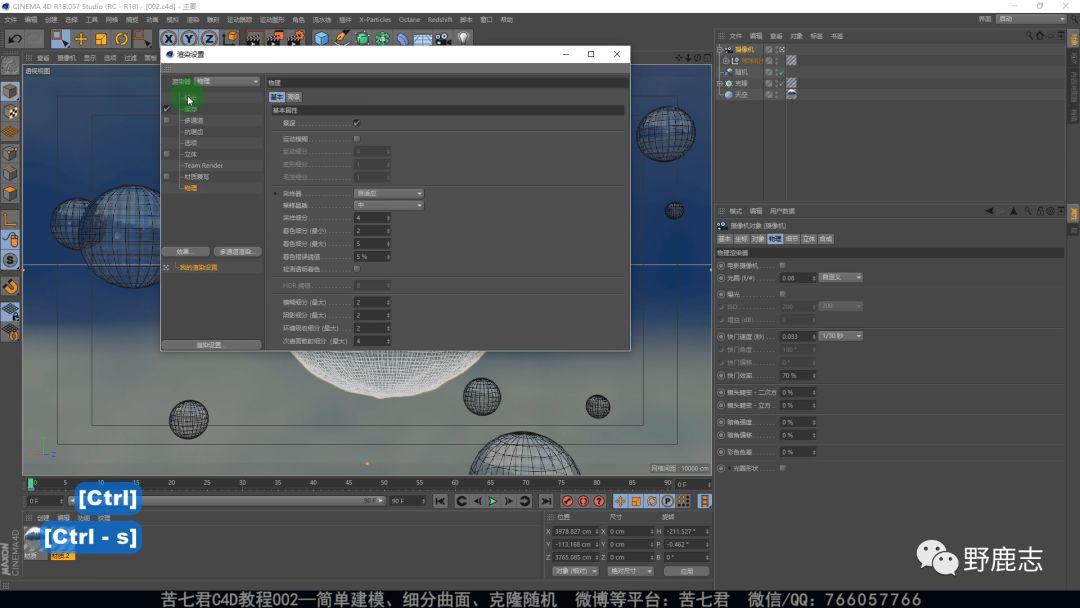1080x608 pixels.
Task: Select the Rotate tool icon
Action: [121, 38]
